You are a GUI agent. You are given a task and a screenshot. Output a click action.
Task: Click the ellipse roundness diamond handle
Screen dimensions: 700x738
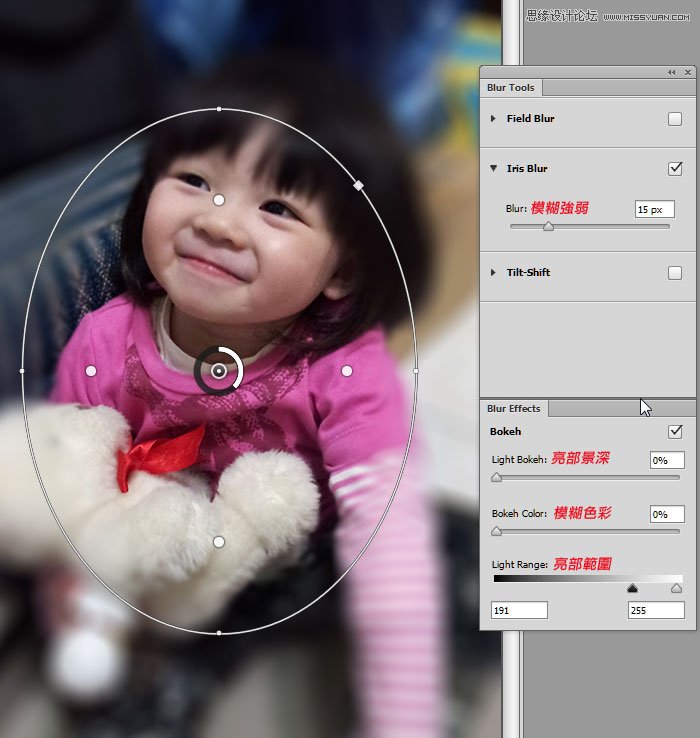359,185
